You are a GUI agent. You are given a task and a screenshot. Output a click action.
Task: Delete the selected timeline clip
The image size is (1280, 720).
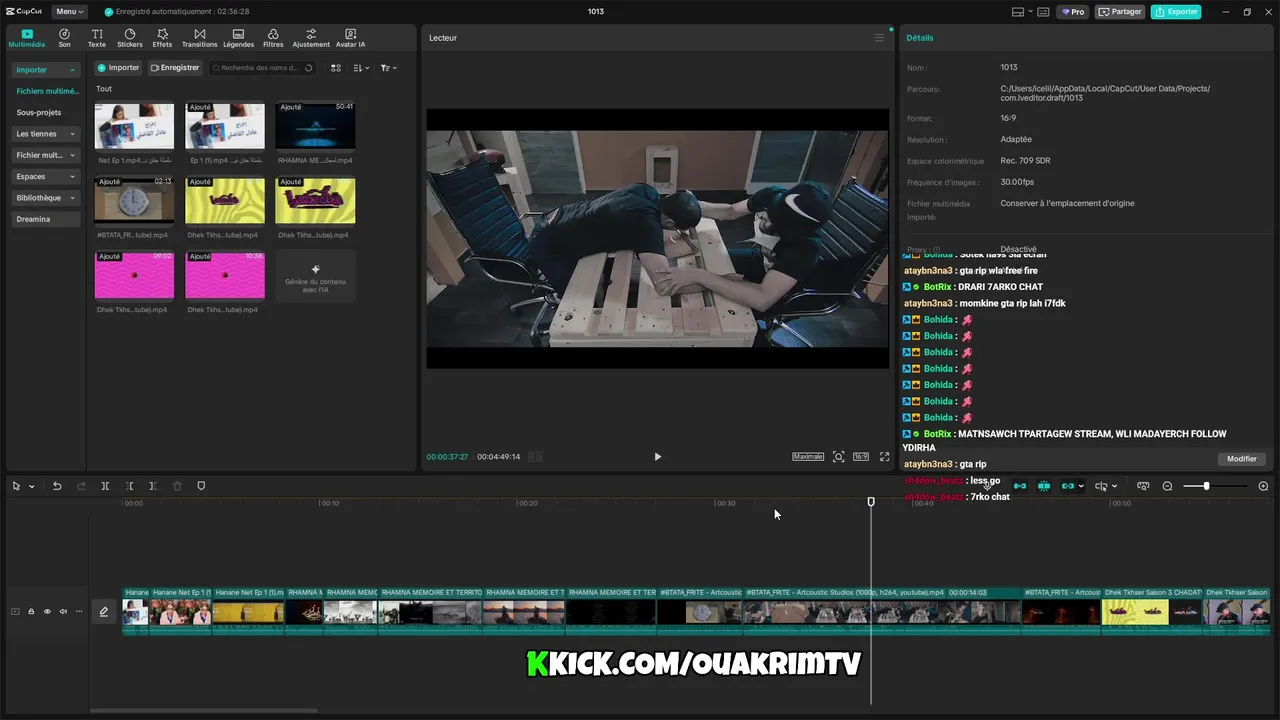coord(177,486)
